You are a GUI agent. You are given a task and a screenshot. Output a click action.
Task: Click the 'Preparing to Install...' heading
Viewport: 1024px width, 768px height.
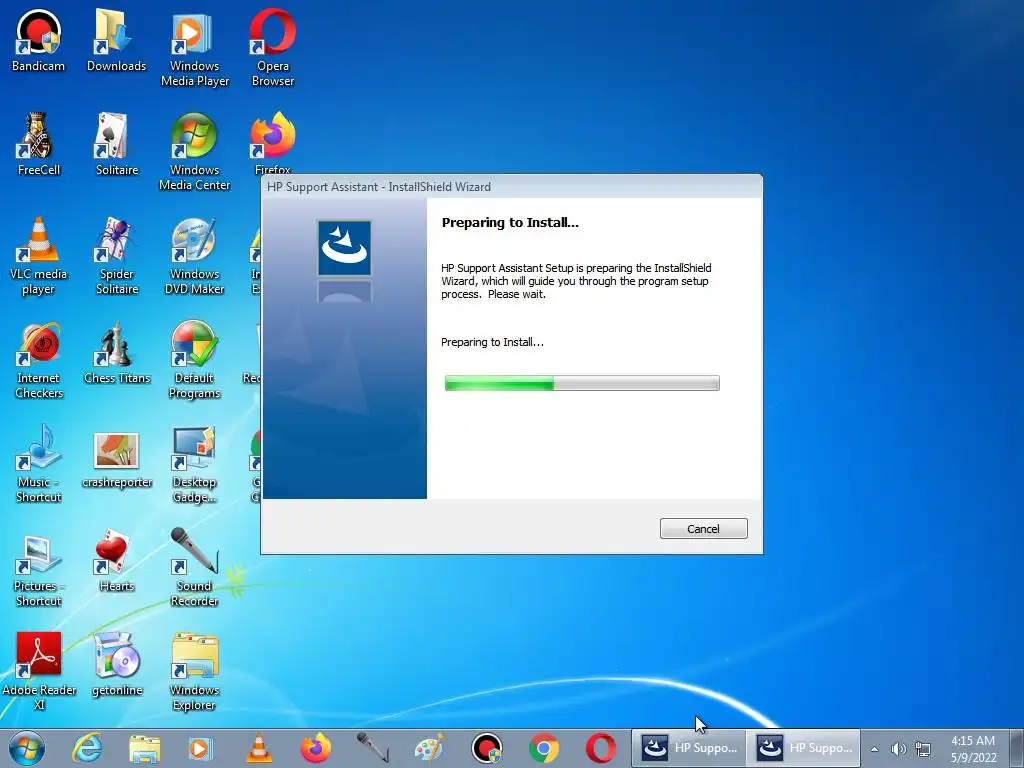click(510, 223)
